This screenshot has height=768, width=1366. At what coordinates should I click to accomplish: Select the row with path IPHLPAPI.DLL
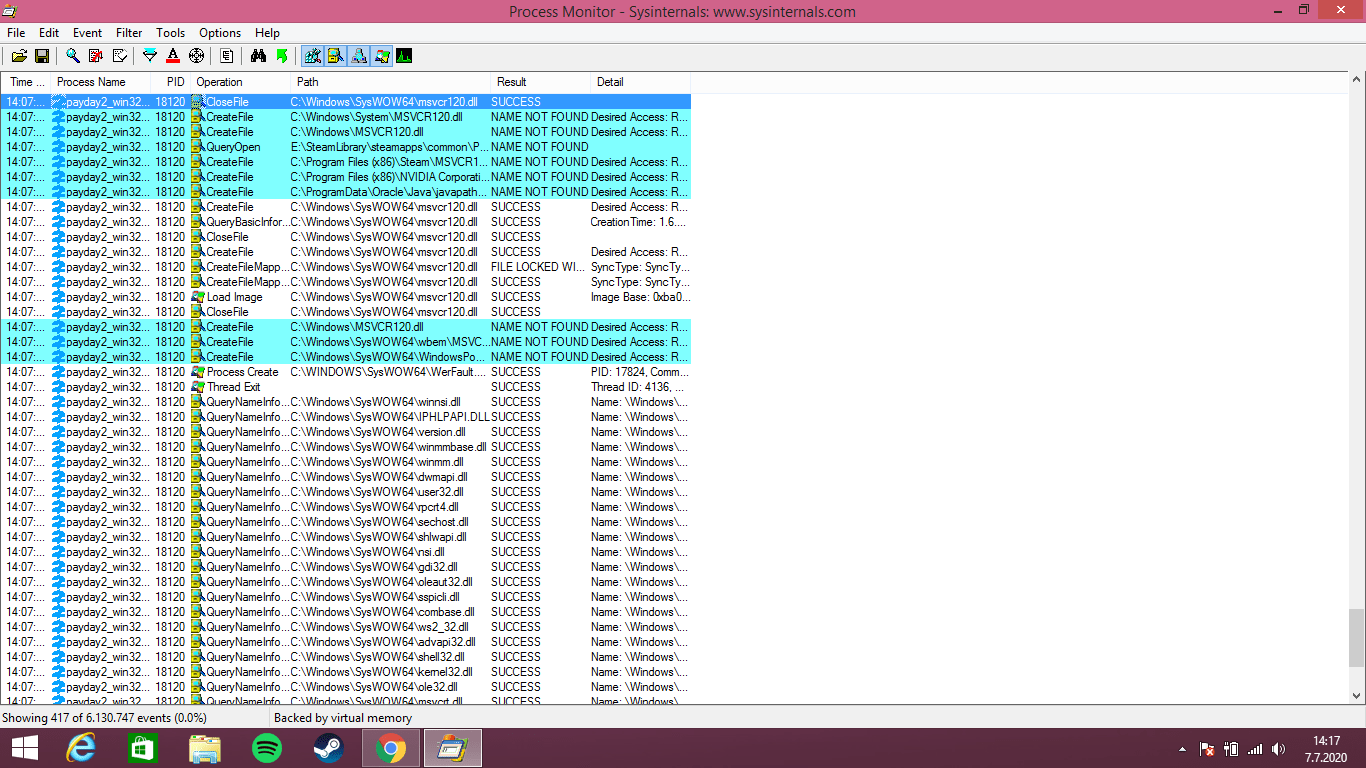346,417
